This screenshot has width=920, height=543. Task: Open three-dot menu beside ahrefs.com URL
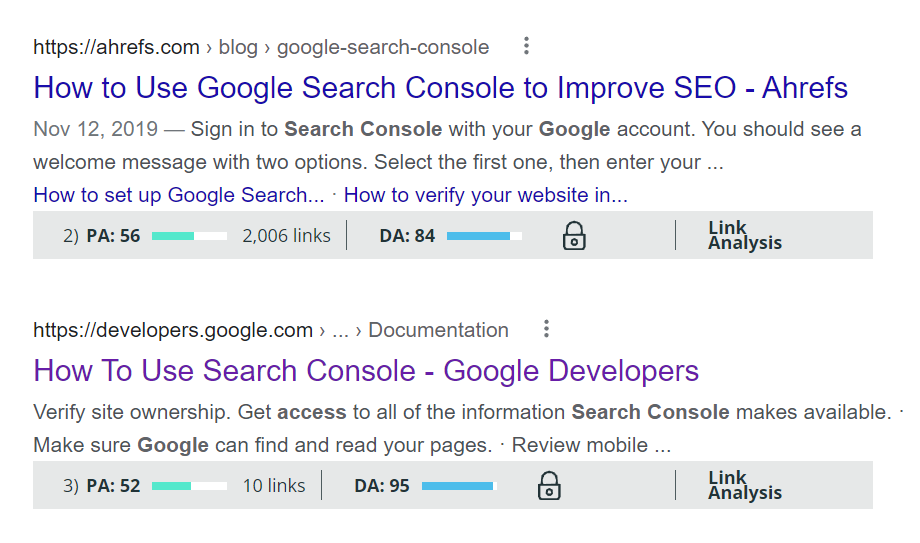[x=526, y=46]
